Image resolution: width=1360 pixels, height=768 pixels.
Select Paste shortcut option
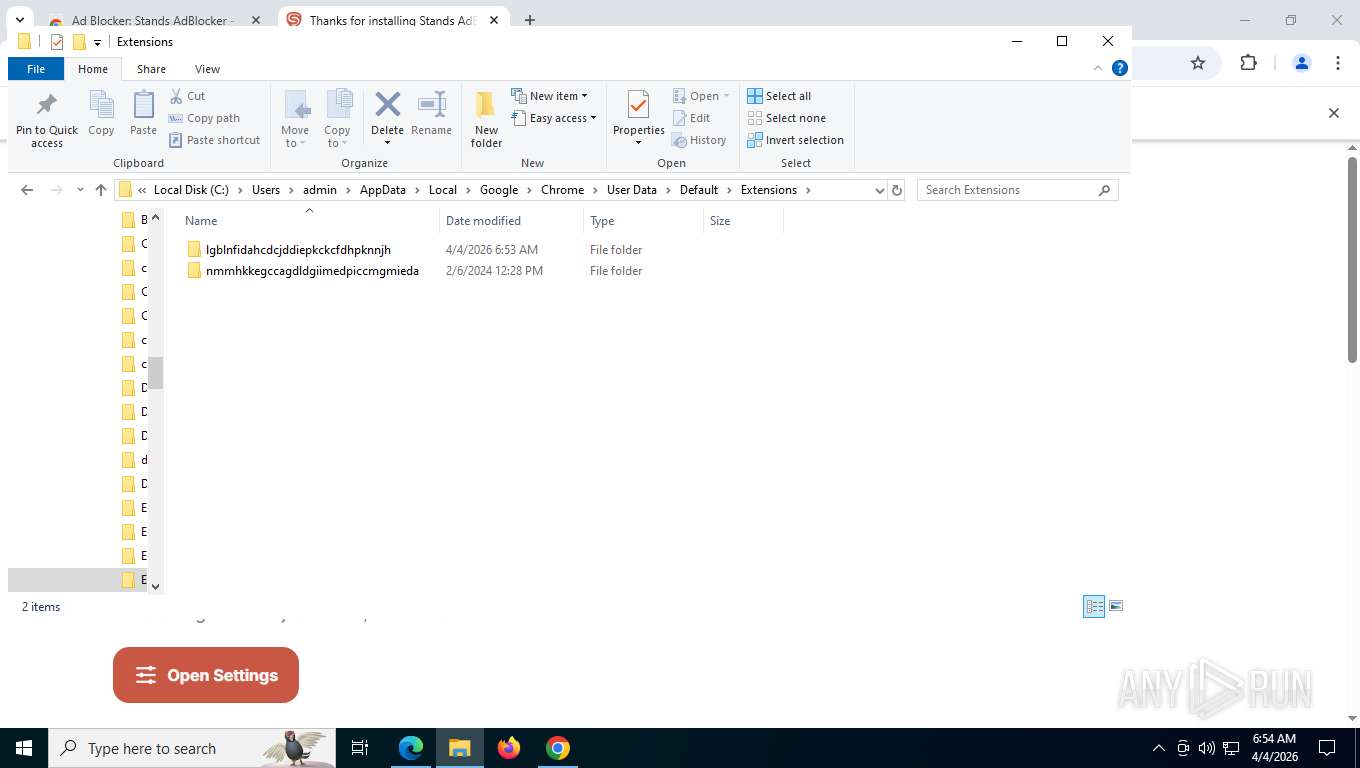point(214,140)
